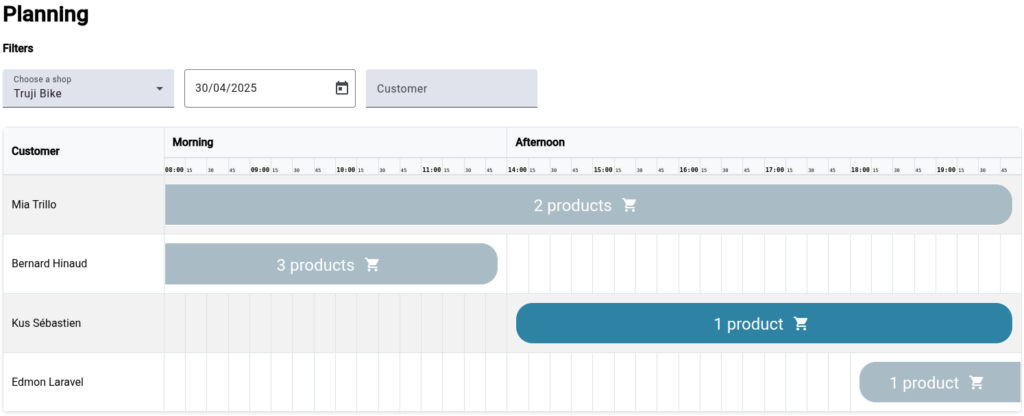The height and width of the screenshot is (416, 1024).
Task: Click cart icon in Edmon Laravel's booking
Action: tap(976, 383)
